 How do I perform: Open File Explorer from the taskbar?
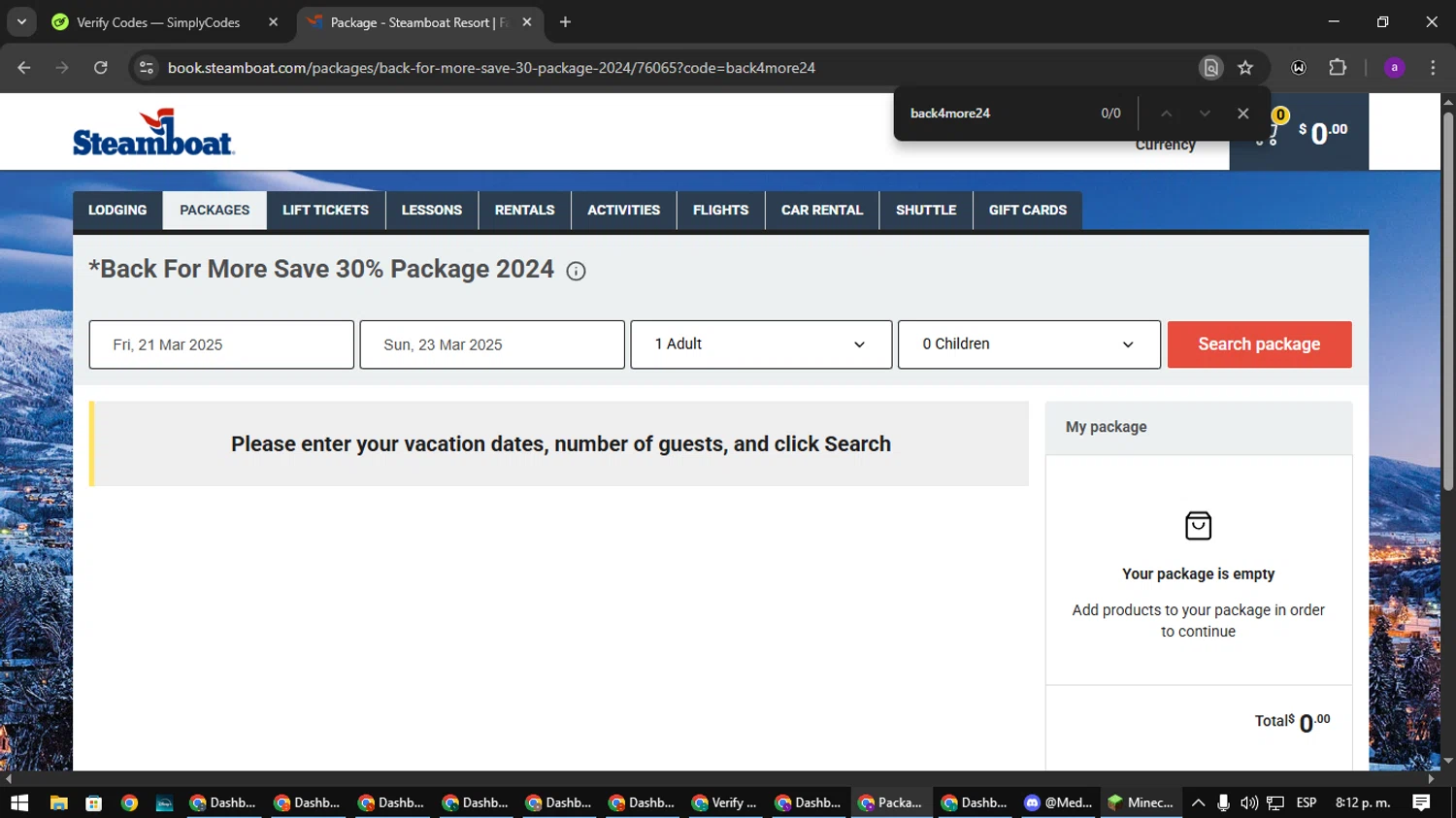click(x=58, y=802)
